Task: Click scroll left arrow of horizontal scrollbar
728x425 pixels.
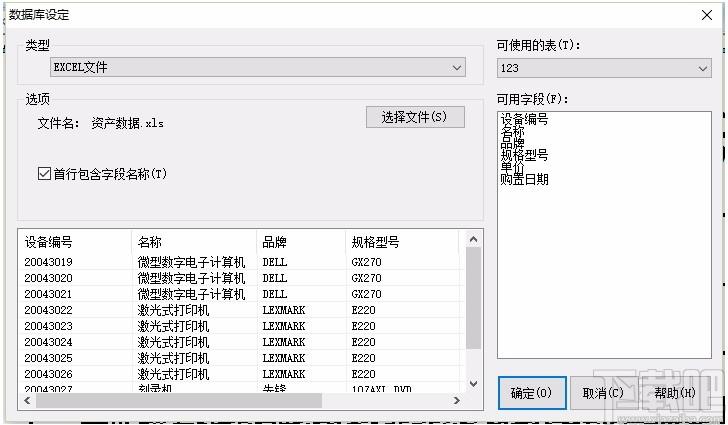Action: click(x=27, y=400)
